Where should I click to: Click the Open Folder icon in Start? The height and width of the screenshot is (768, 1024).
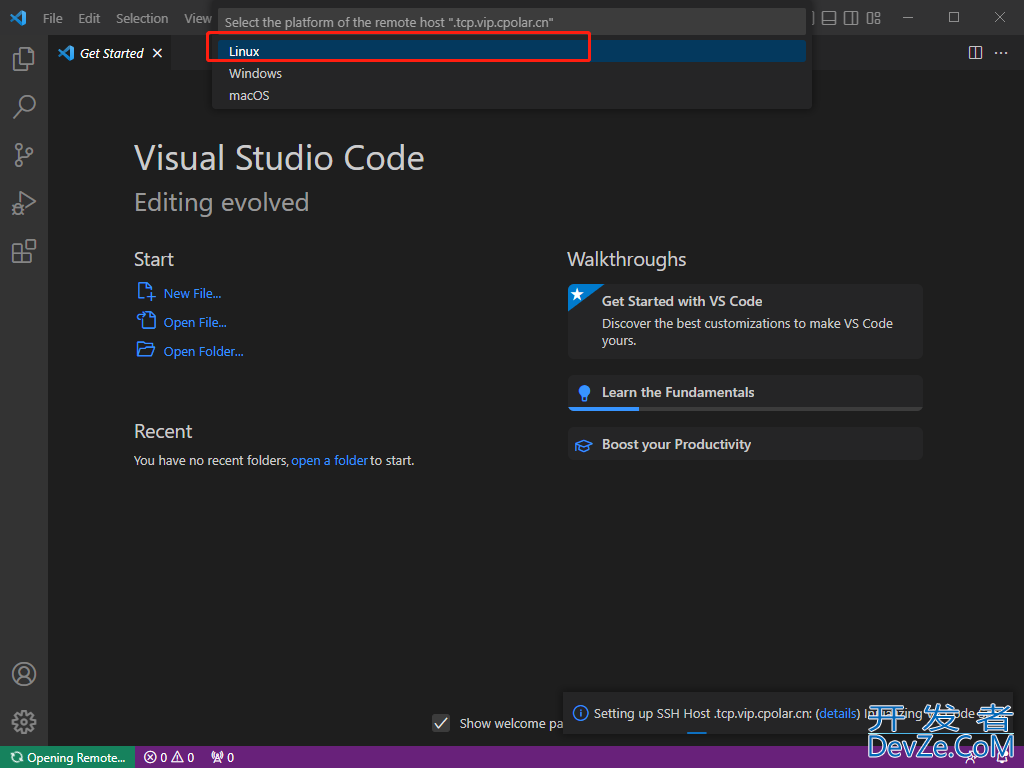pos(146,349)
